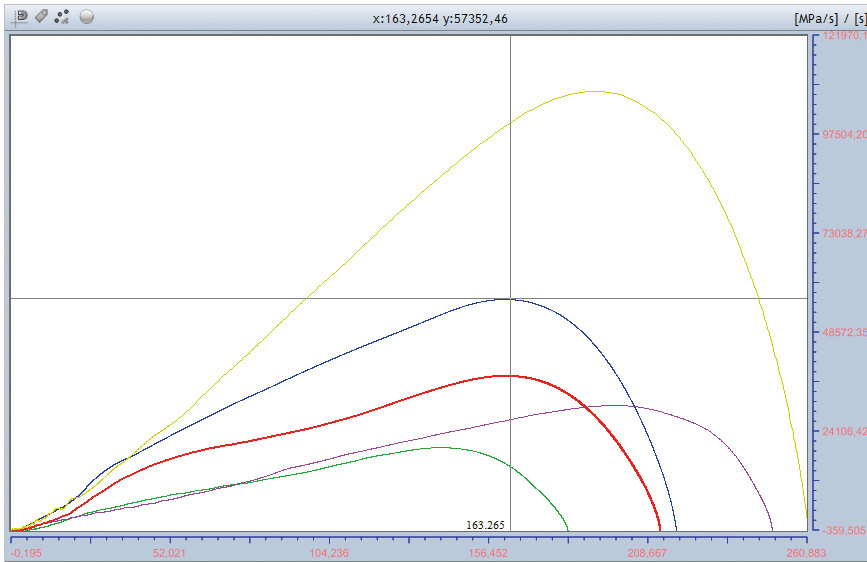
Task: Click y-axis value 97504,20
Action: [844, 134]
